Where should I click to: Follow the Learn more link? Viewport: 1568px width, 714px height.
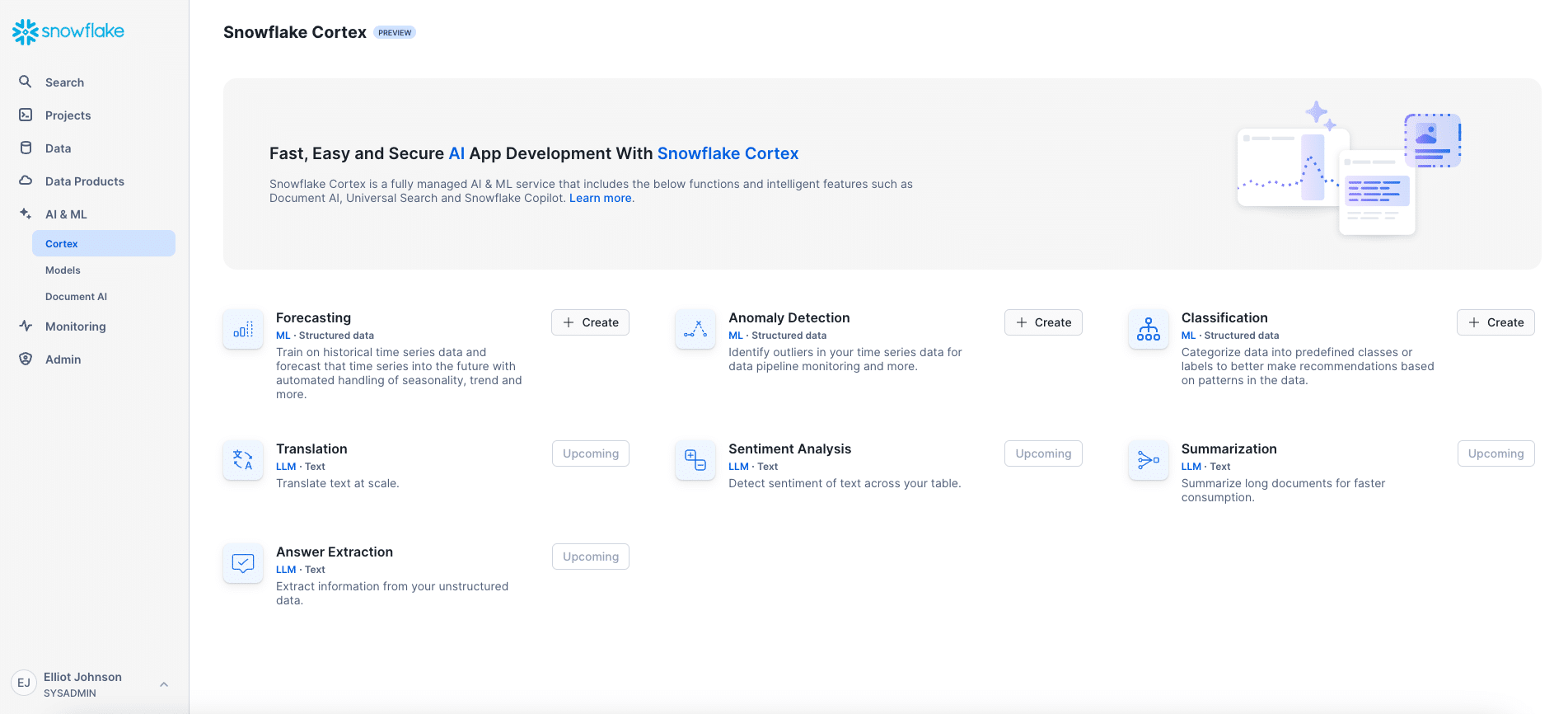point(600,198)
